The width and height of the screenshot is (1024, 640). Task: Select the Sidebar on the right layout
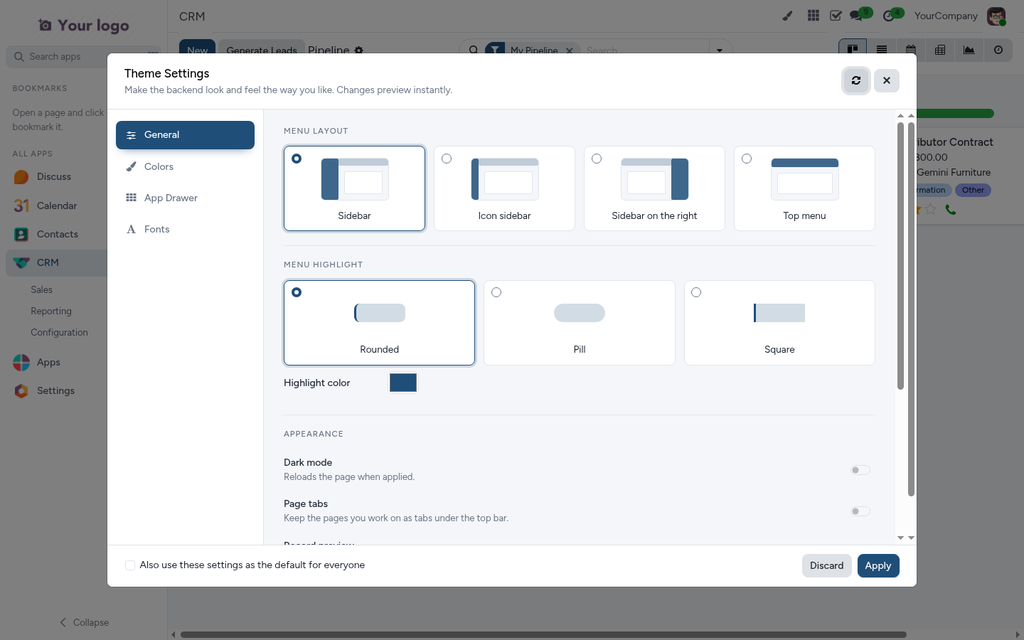[654, 188]
